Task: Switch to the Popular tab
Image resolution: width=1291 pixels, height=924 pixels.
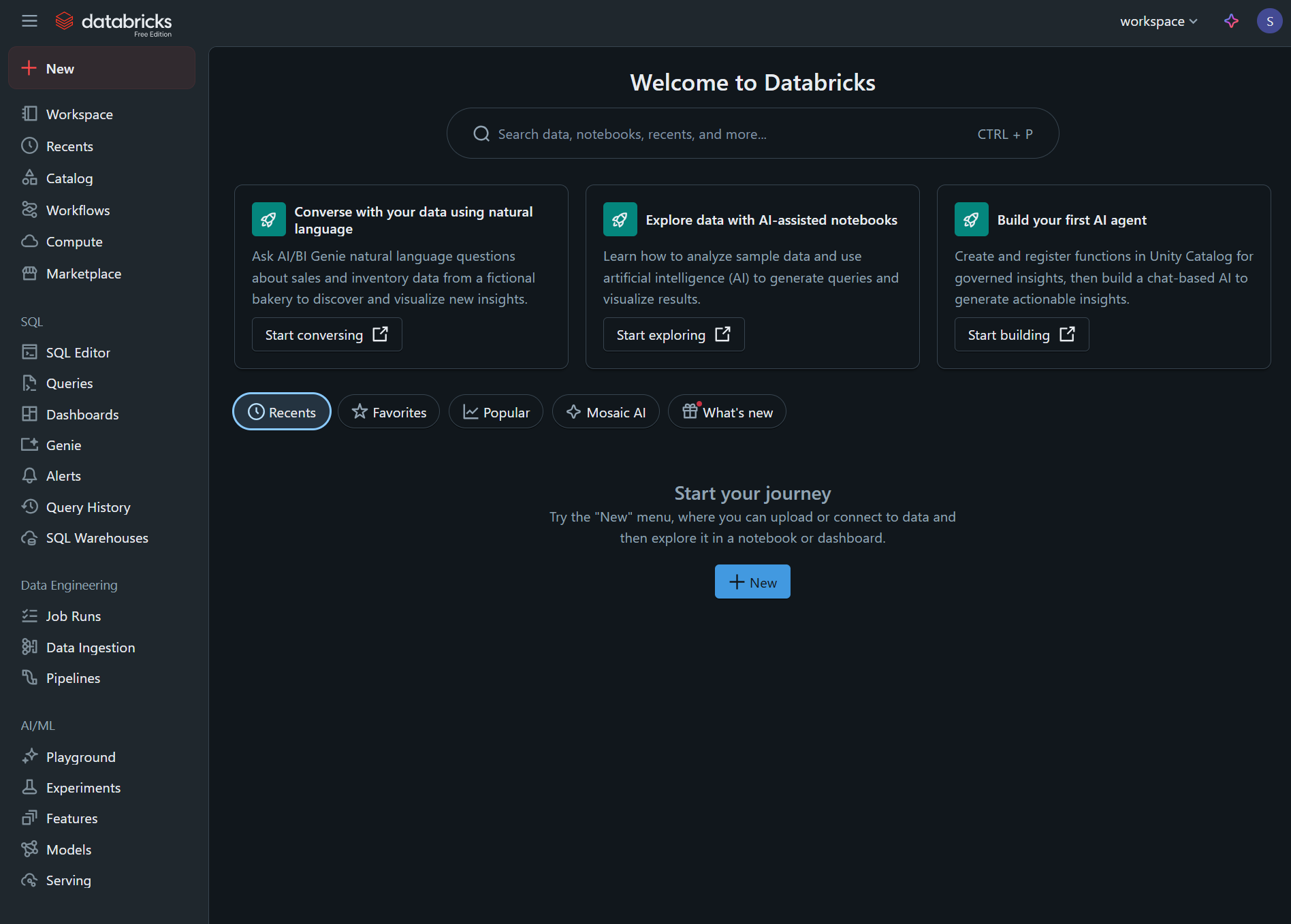Action: (496, 412)
